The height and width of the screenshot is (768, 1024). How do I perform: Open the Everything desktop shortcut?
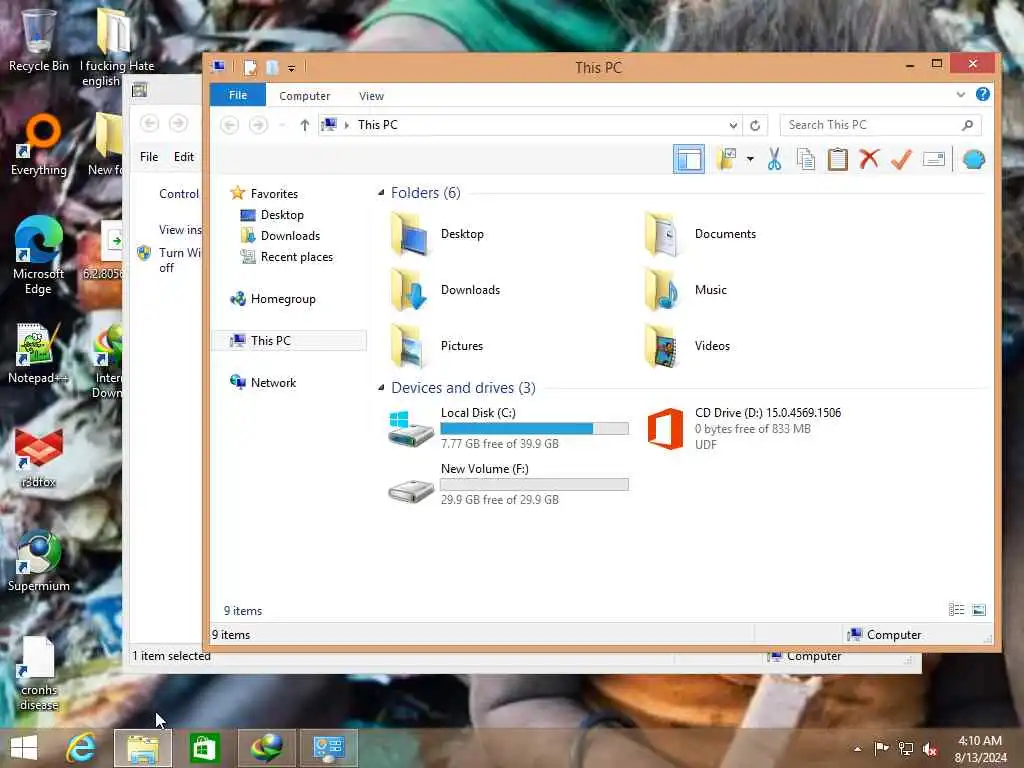coord(39,145)
